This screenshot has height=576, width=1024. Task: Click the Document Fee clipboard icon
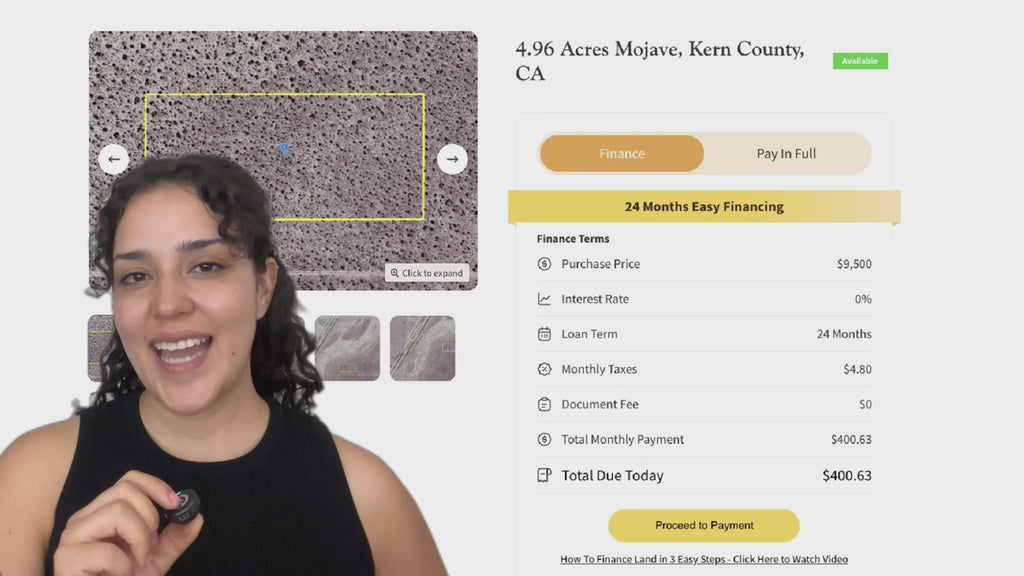point(544,404)
